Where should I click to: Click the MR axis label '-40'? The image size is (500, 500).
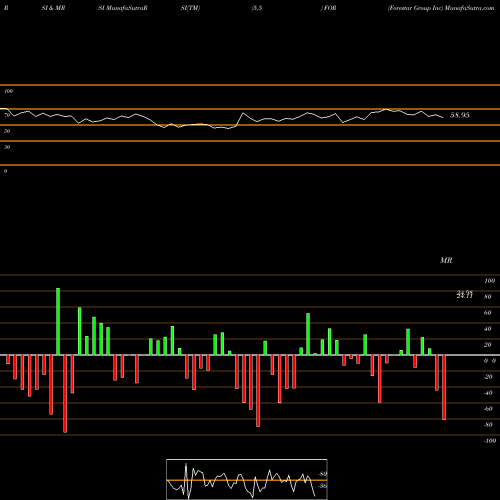click(x=488, y=393)
